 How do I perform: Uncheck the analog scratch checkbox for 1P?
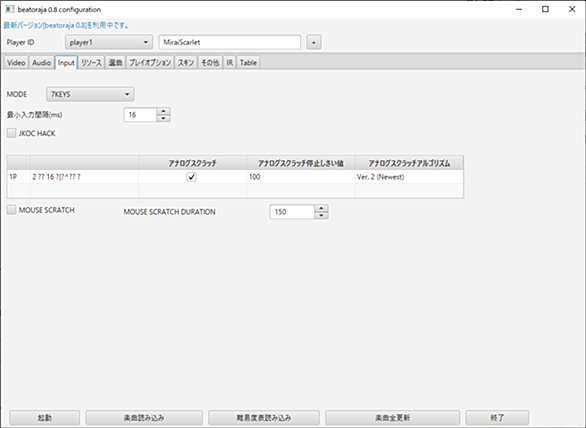pos(192,177)
